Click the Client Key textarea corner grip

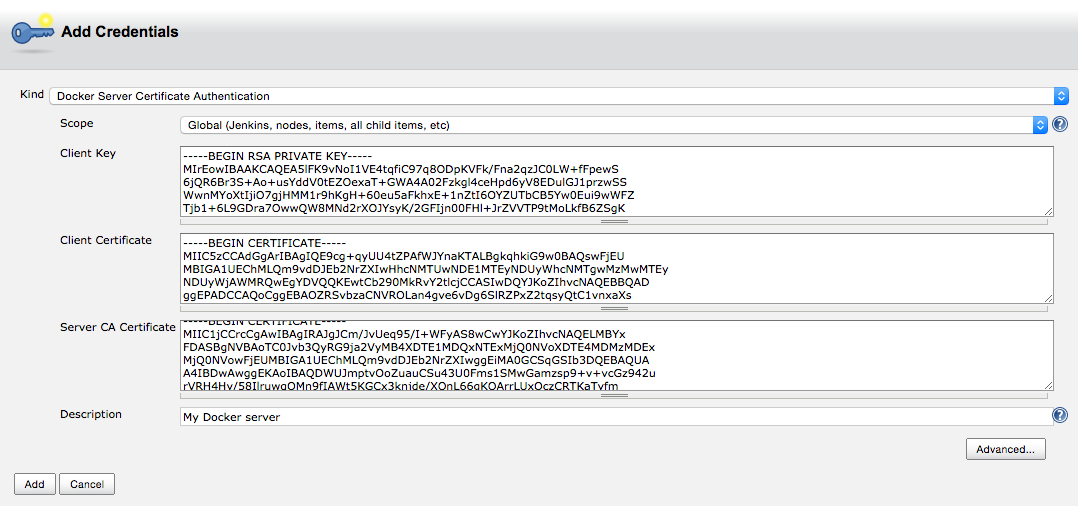point(1048,212)
